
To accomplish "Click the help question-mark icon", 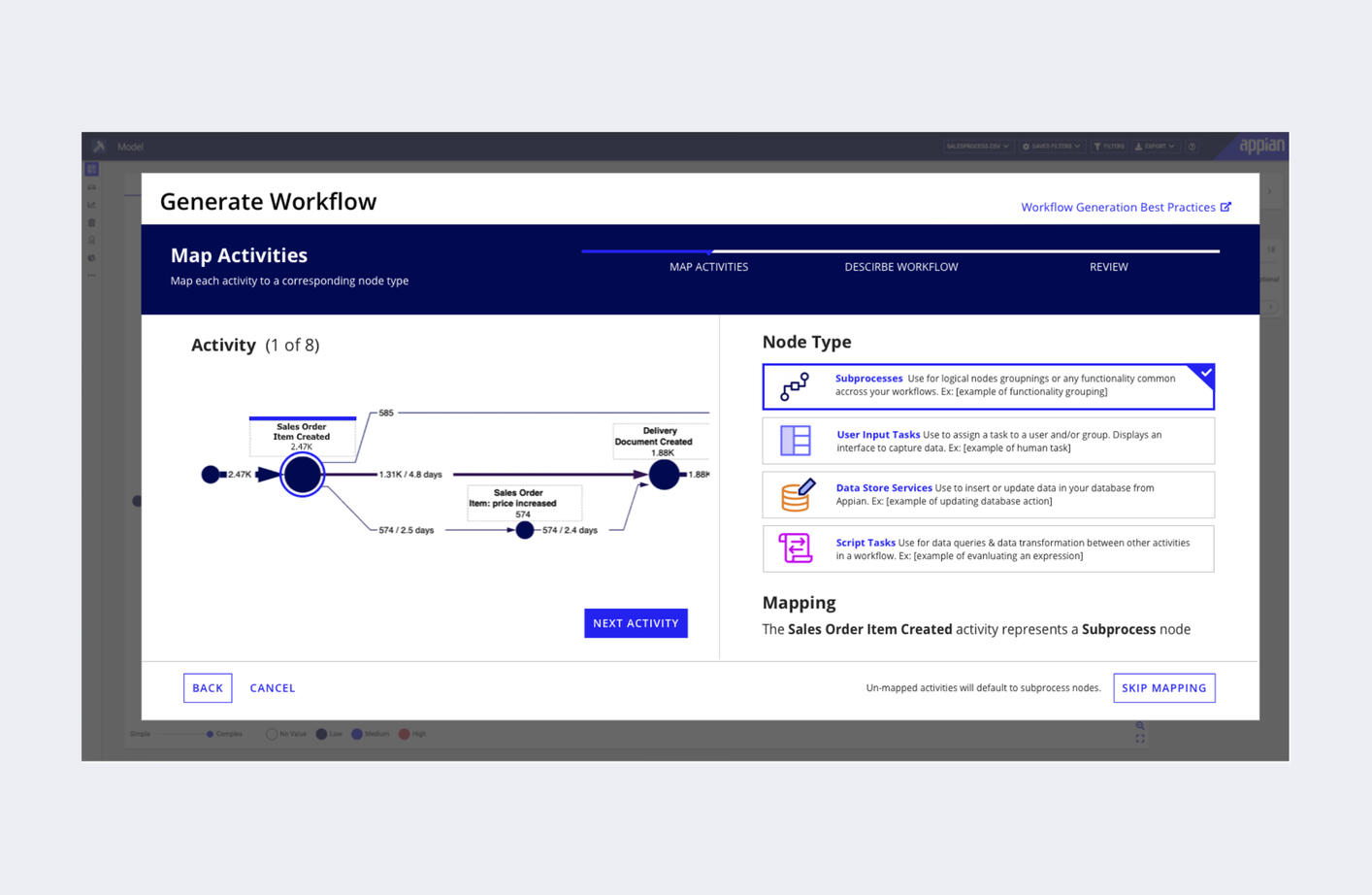I will (1192, 146).
